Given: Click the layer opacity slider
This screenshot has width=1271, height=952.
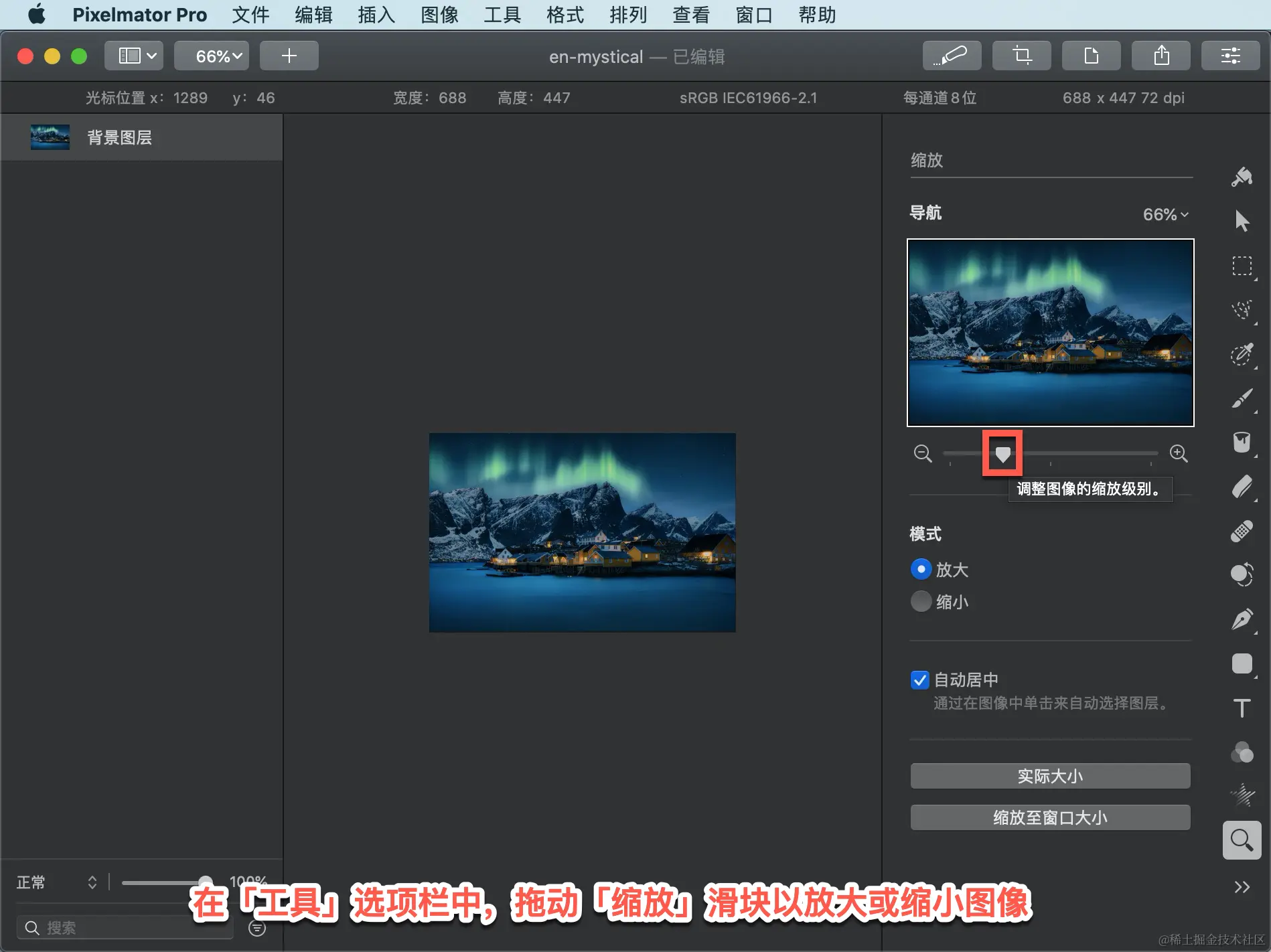Looking at the screenshot, I should [x=166, y=882].
